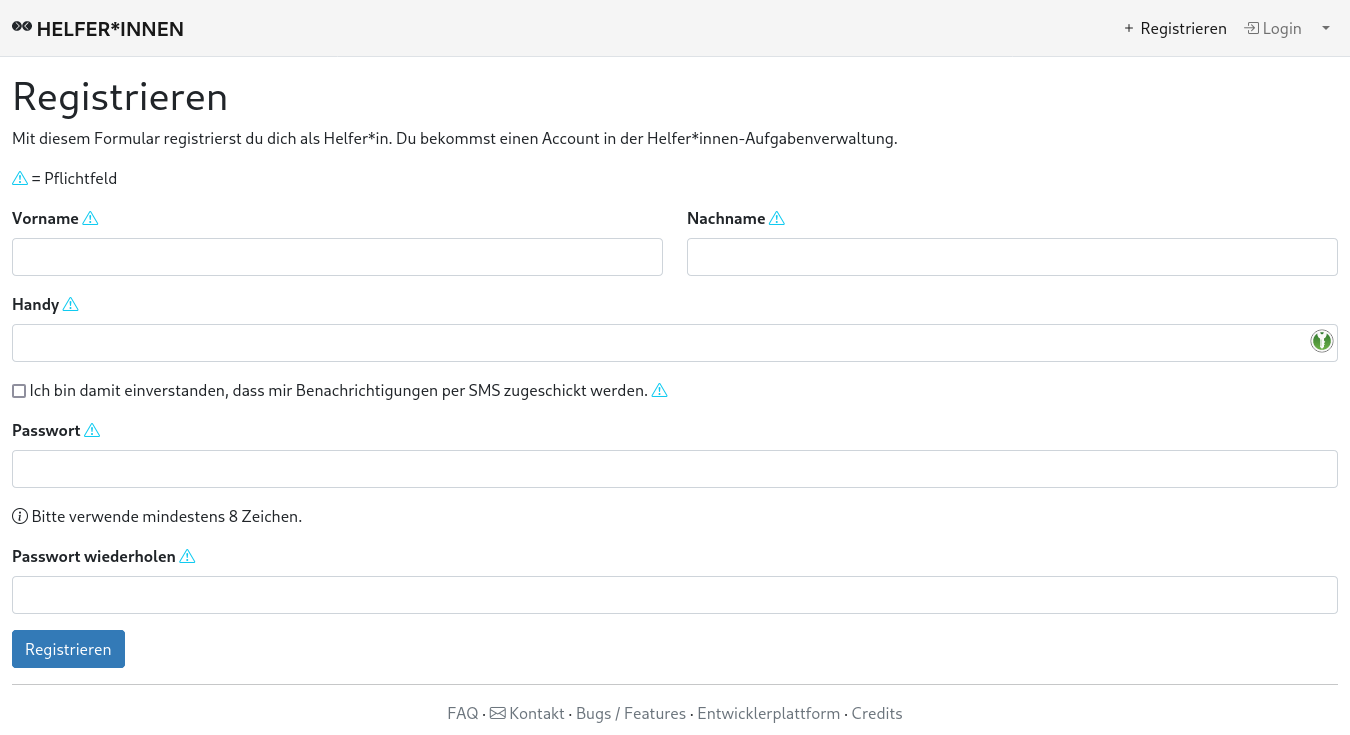Screen dimensions: 1350x735
Task: Expand the dropdown caret in the navbar
Action: pyautogui.click(x=1326, y=28)
